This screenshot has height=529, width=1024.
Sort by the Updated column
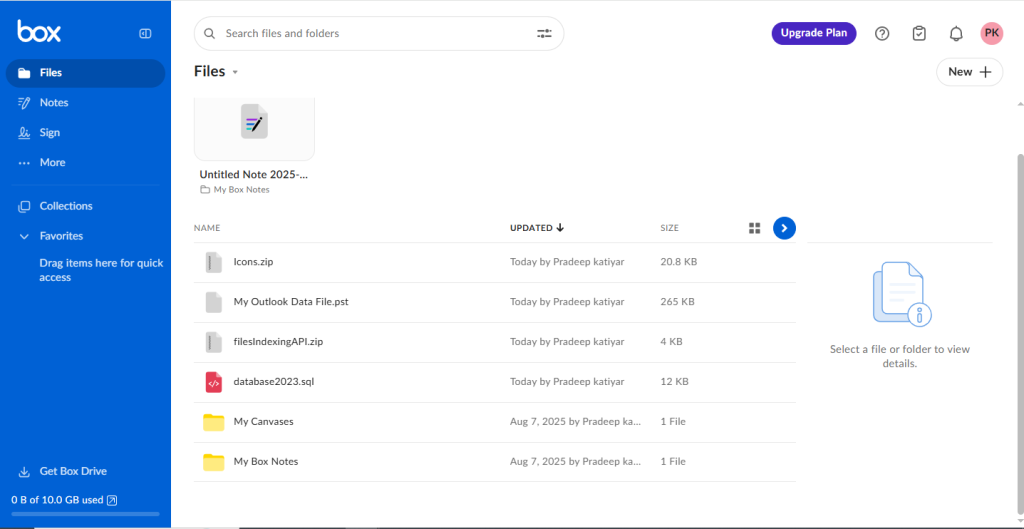(x=537, y=228)
